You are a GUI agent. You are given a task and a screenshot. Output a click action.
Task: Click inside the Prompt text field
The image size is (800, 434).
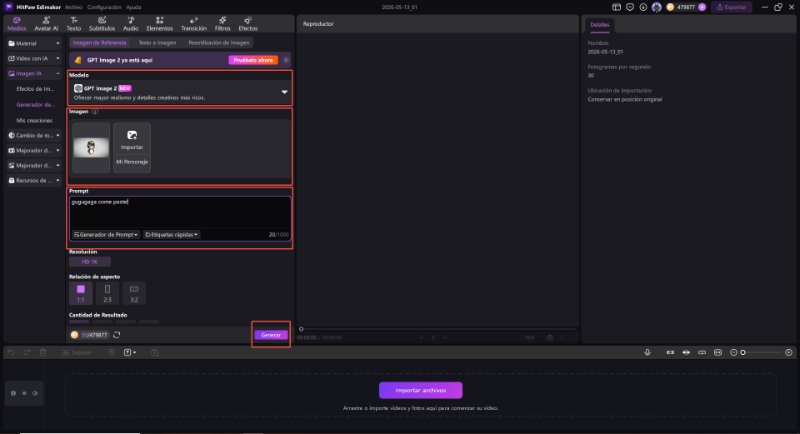click(180, 212)
